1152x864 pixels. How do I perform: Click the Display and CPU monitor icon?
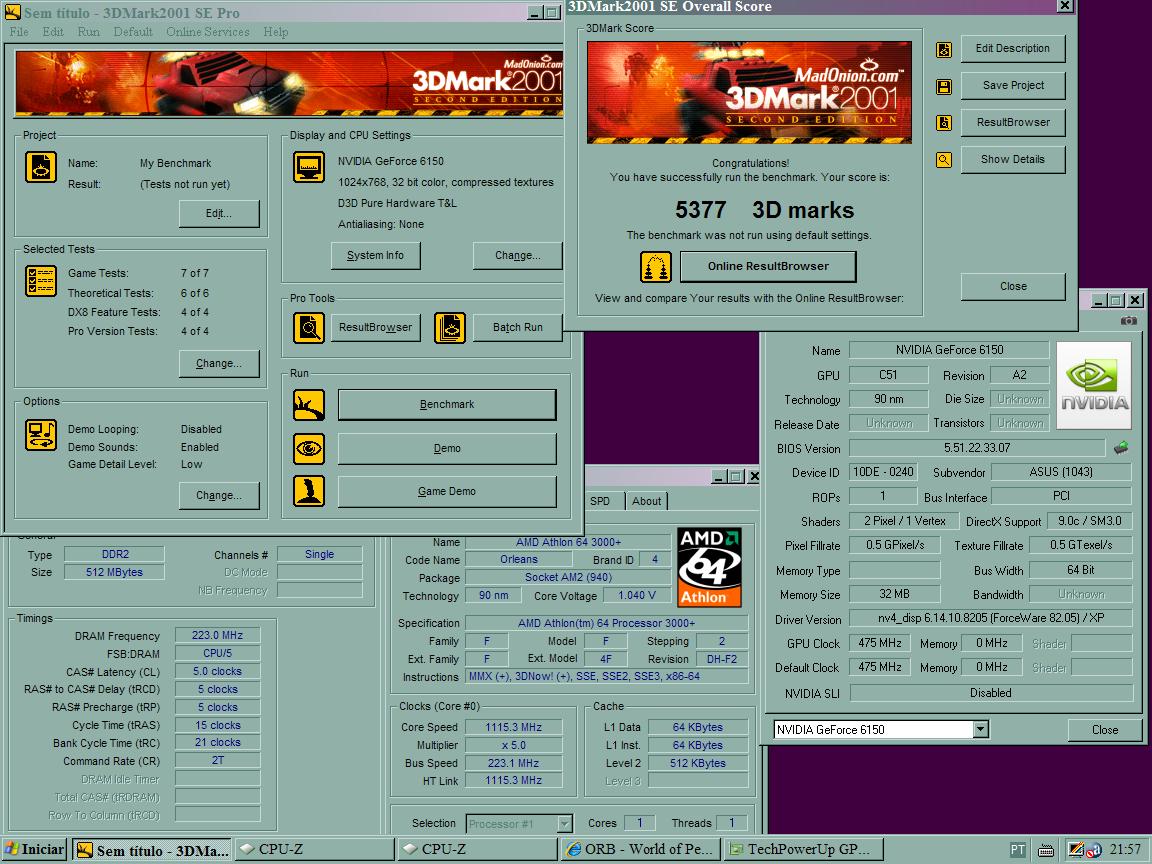click(x=309, y=168)
